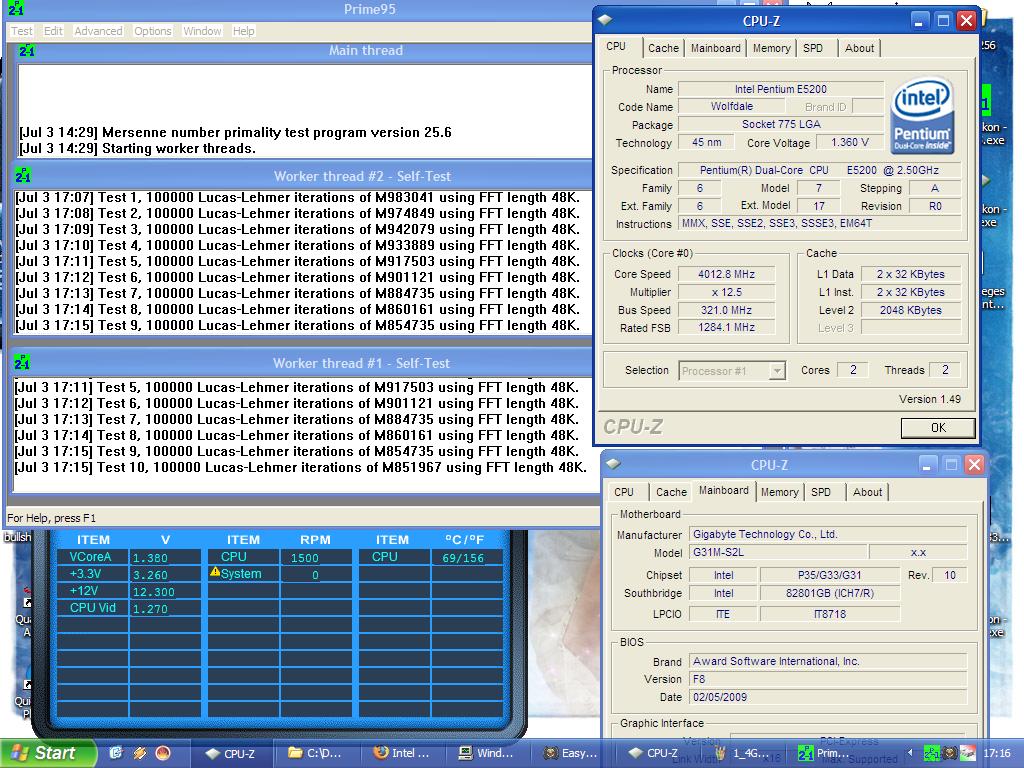Open the Wind... taskbar button
Viewport: 1024px width, 768px height.
pyautogui.click(x=488, y=754)
